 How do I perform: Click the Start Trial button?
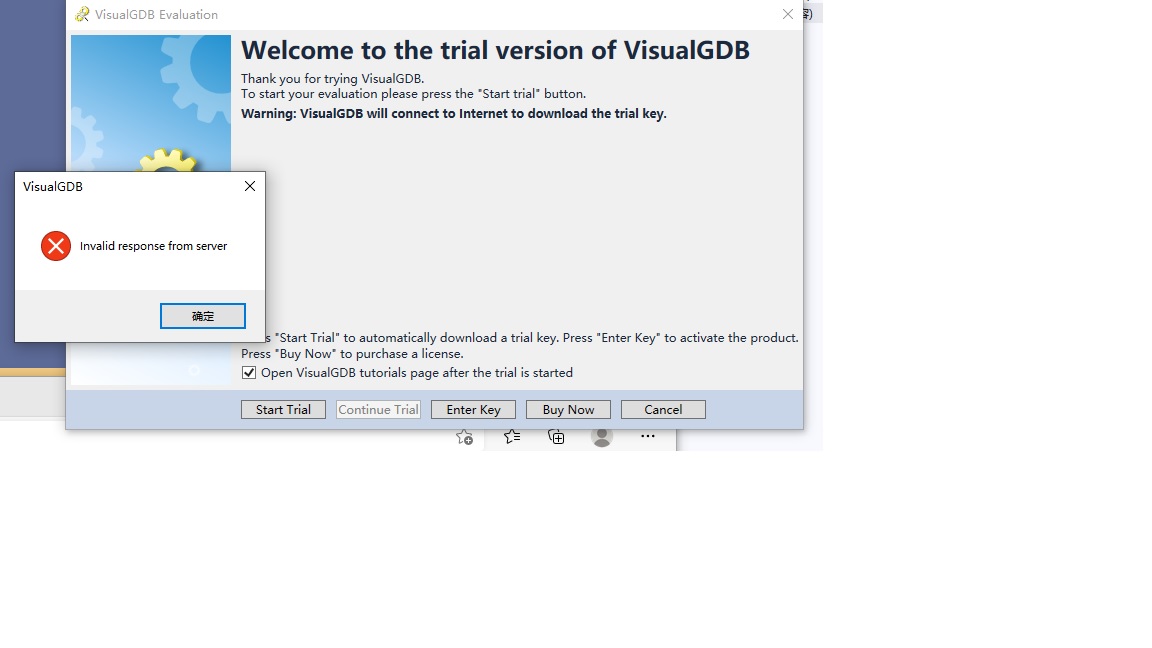click(x=283, y=409)
